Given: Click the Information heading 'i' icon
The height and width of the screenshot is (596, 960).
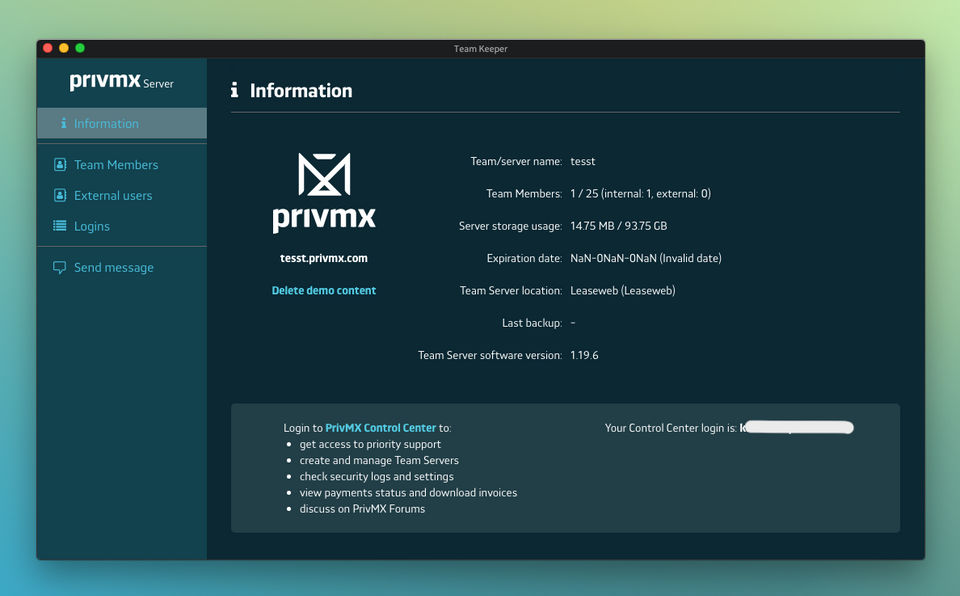Looking at the screenshot, I should click(x=234, y=90).
